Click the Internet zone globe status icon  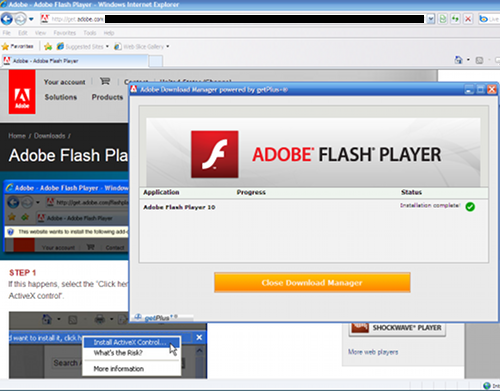(487, 386)
